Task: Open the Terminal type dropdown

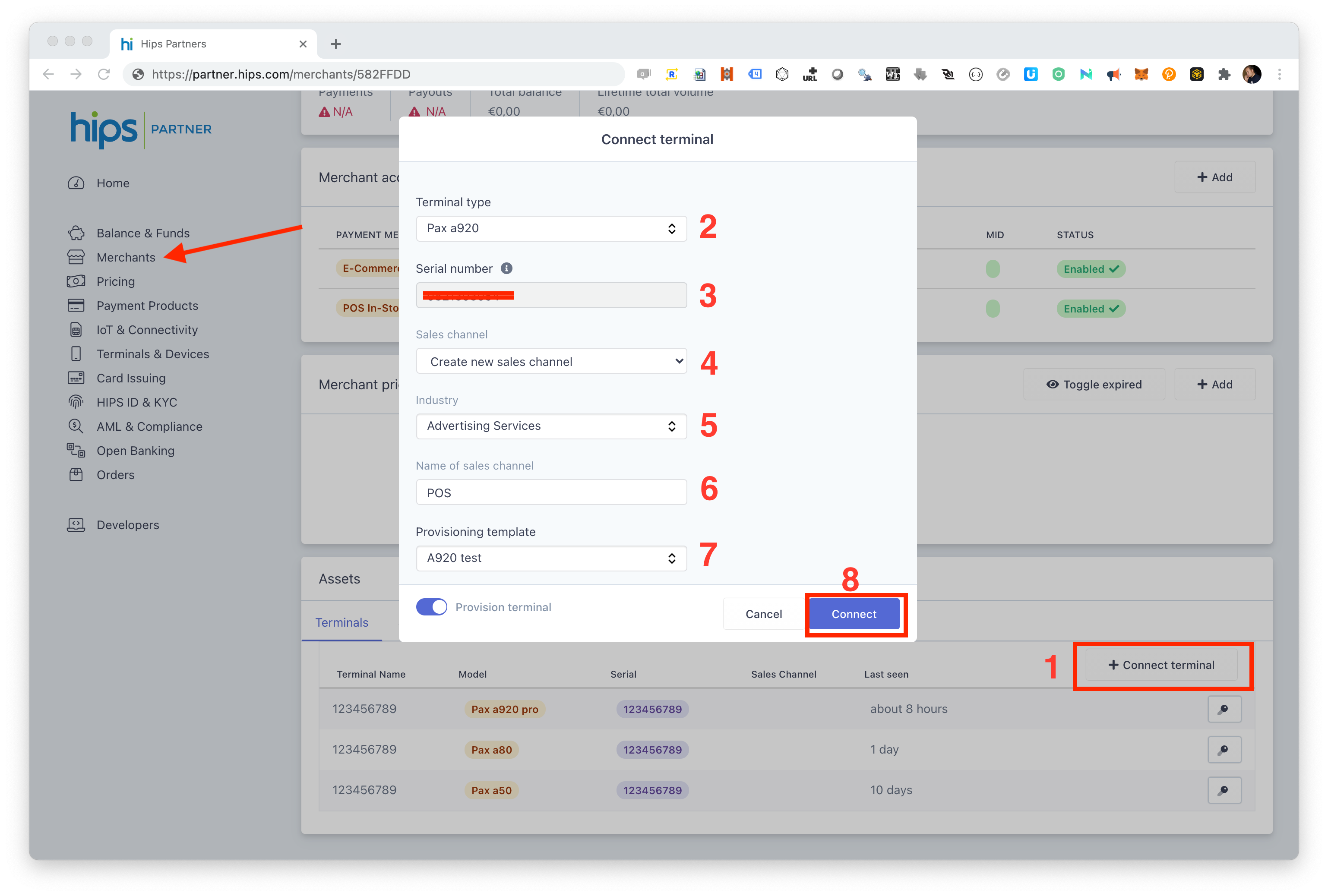Action: click(551, 229)
